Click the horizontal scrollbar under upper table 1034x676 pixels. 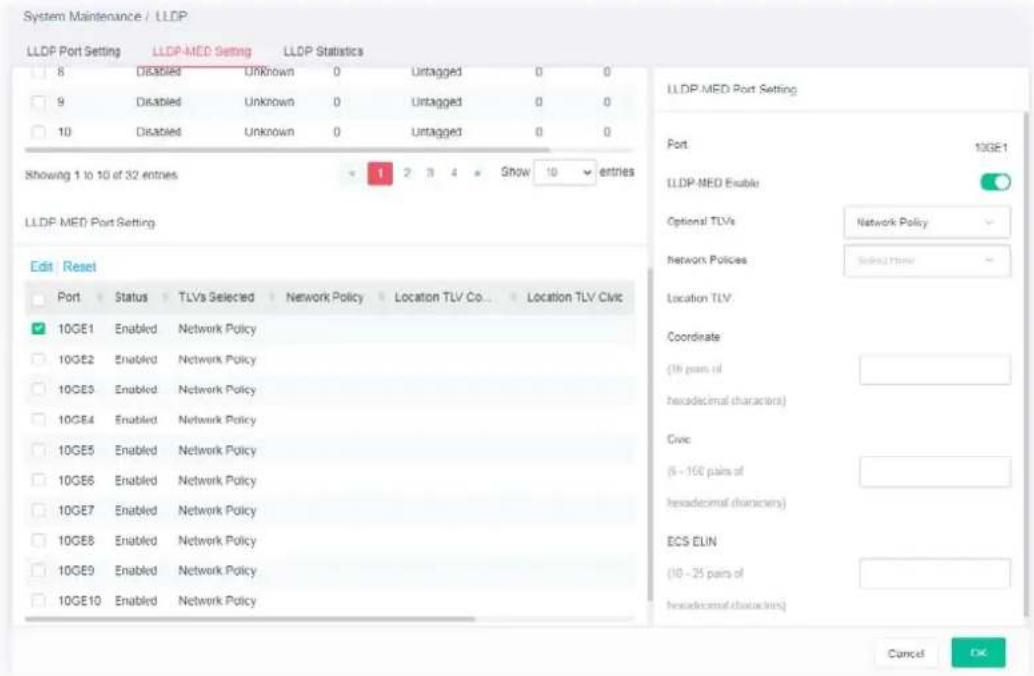[x=287, y=150]
